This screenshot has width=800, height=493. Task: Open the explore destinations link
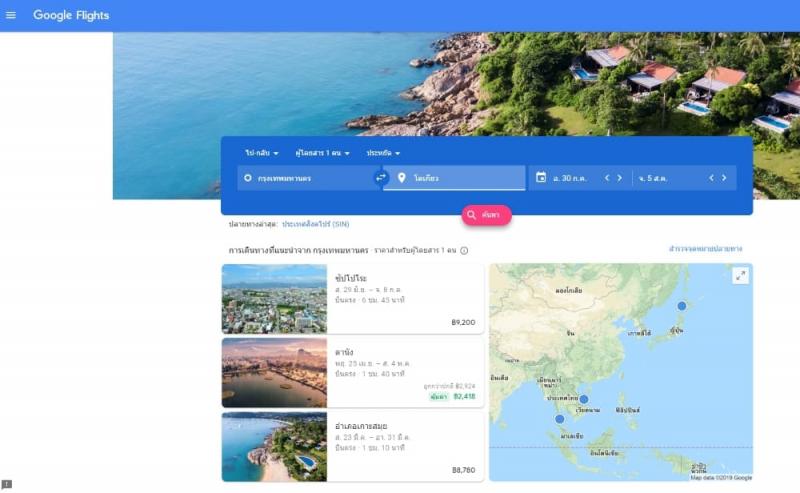[705, 249]
